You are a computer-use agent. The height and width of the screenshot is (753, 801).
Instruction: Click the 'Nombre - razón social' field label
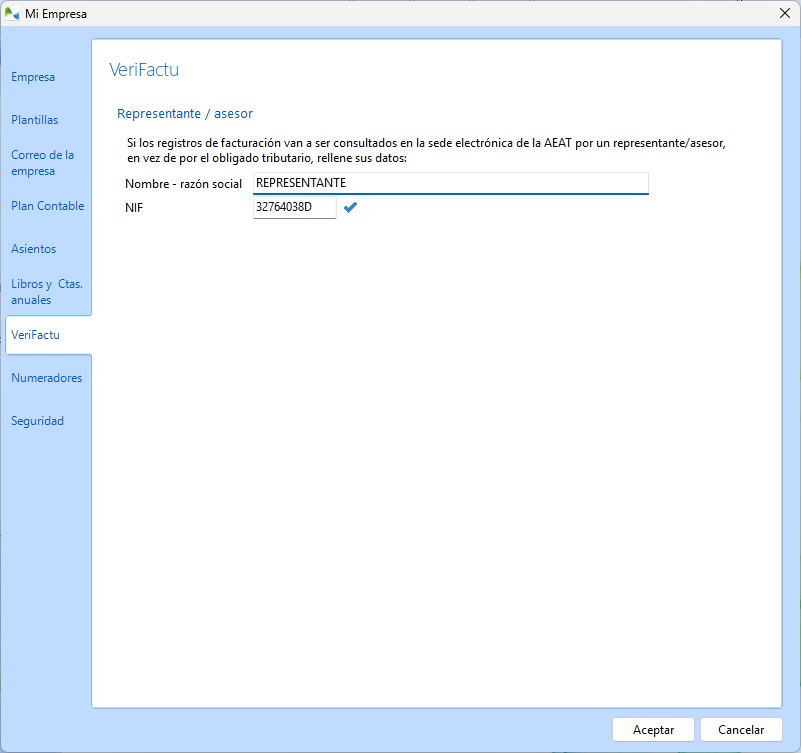point(184,184)
